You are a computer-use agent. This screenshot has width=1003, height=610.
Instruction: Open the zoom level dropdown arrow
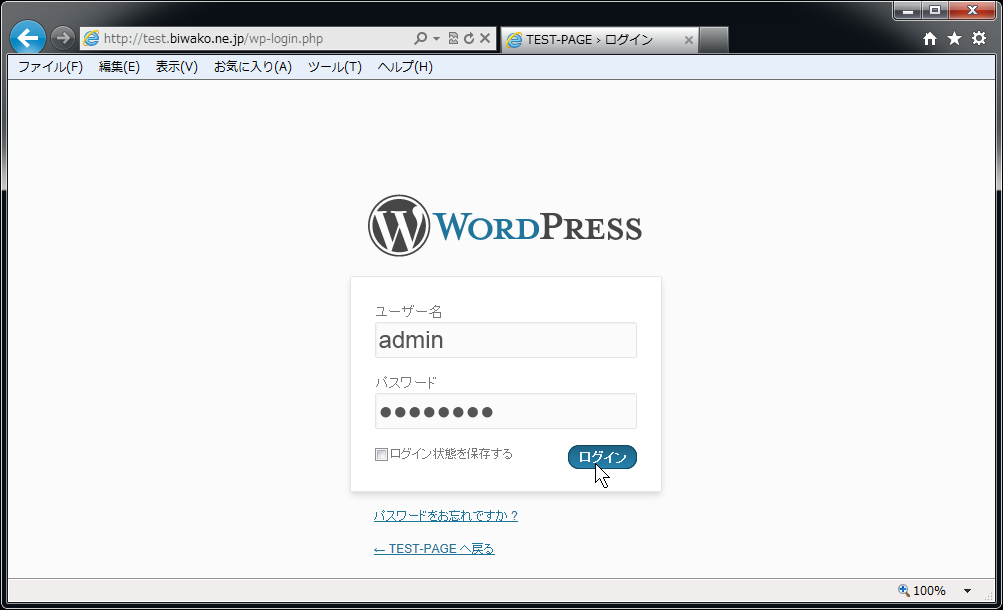(x=967, y=591)
